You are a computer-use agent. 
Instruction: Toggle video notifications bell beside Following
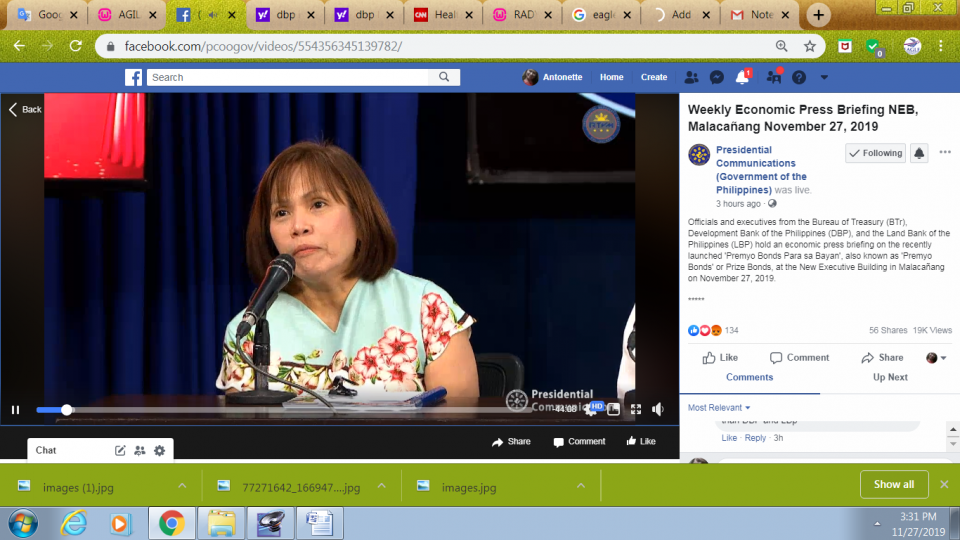pyautogui.click(x=918, y=153)
